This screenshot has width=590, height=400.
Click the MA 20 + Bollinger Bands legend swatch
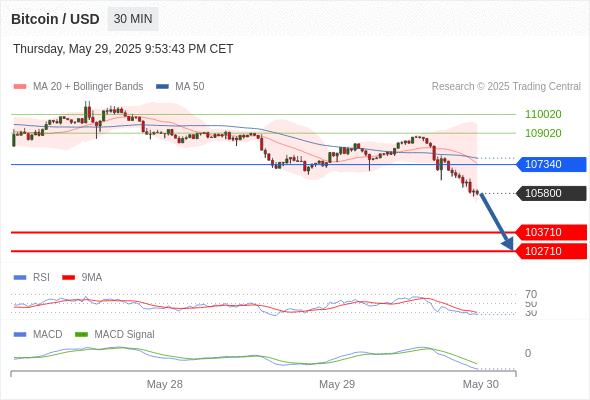pyautogui.click(x=20, y=87)
